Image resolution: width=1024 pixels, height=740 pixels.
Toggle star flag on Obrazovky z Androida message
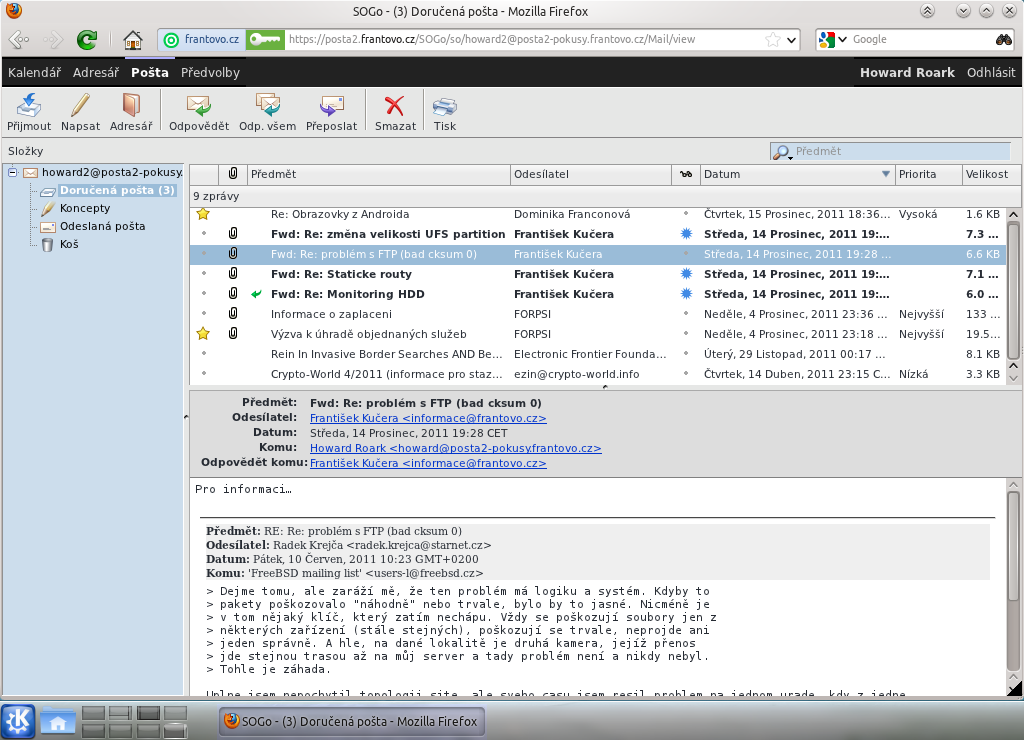point(203,214)
